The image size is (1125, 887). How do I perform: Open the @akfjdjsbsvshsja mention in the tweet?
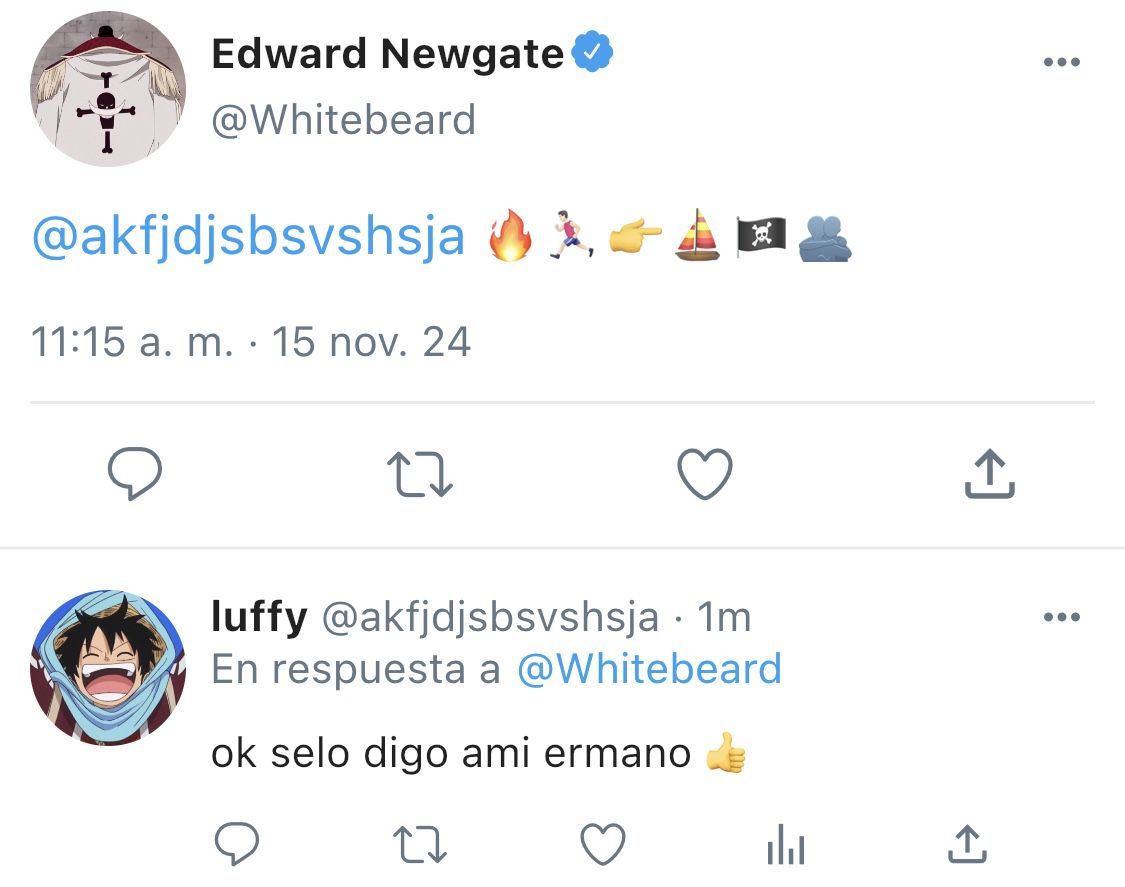pyautogui.click(x=248, y=237)
